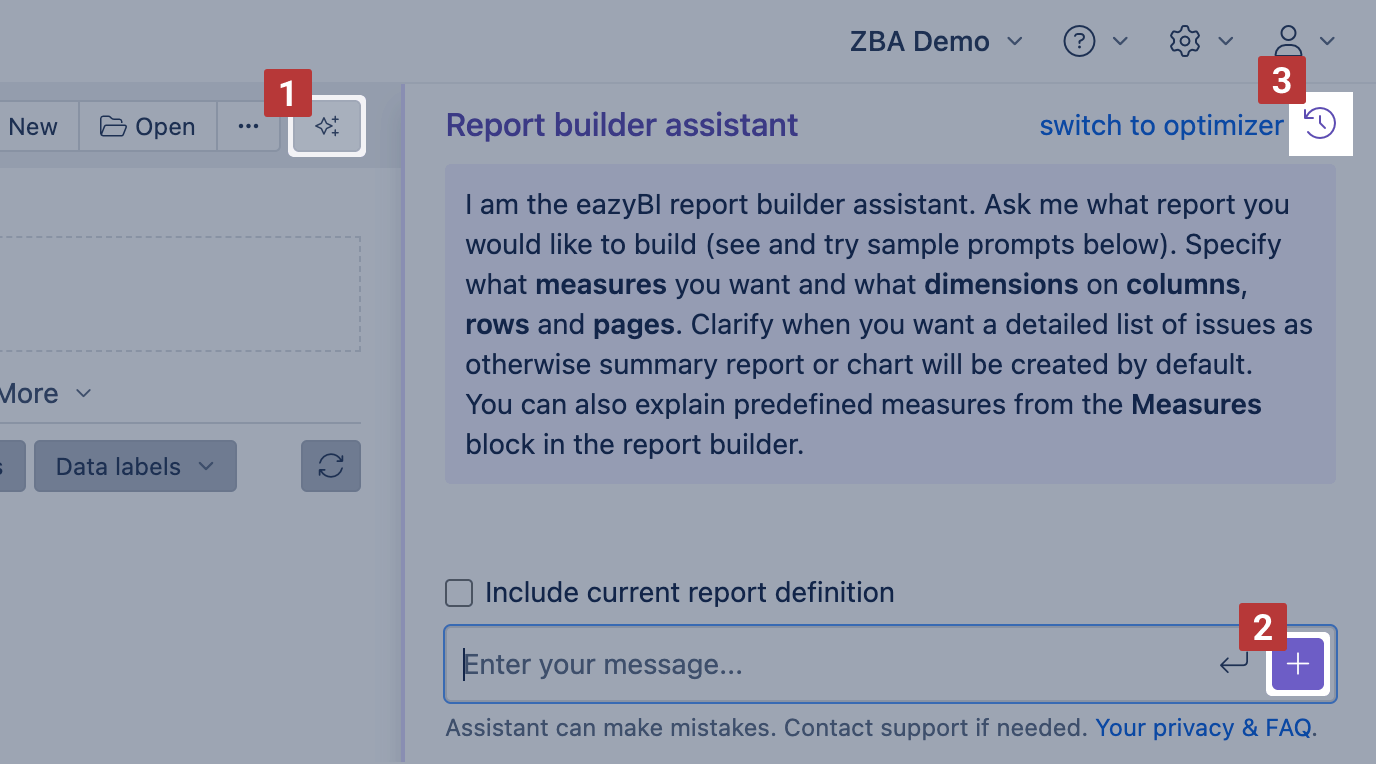The width and height of the screenshot is (1376, 764).
Task: Enable Include current report definition checkbox
Action: click(x=459, y=593)
